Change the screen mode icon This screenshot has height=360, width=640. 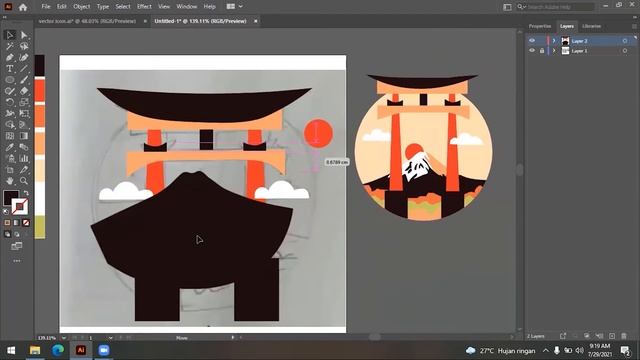(17, 246)
